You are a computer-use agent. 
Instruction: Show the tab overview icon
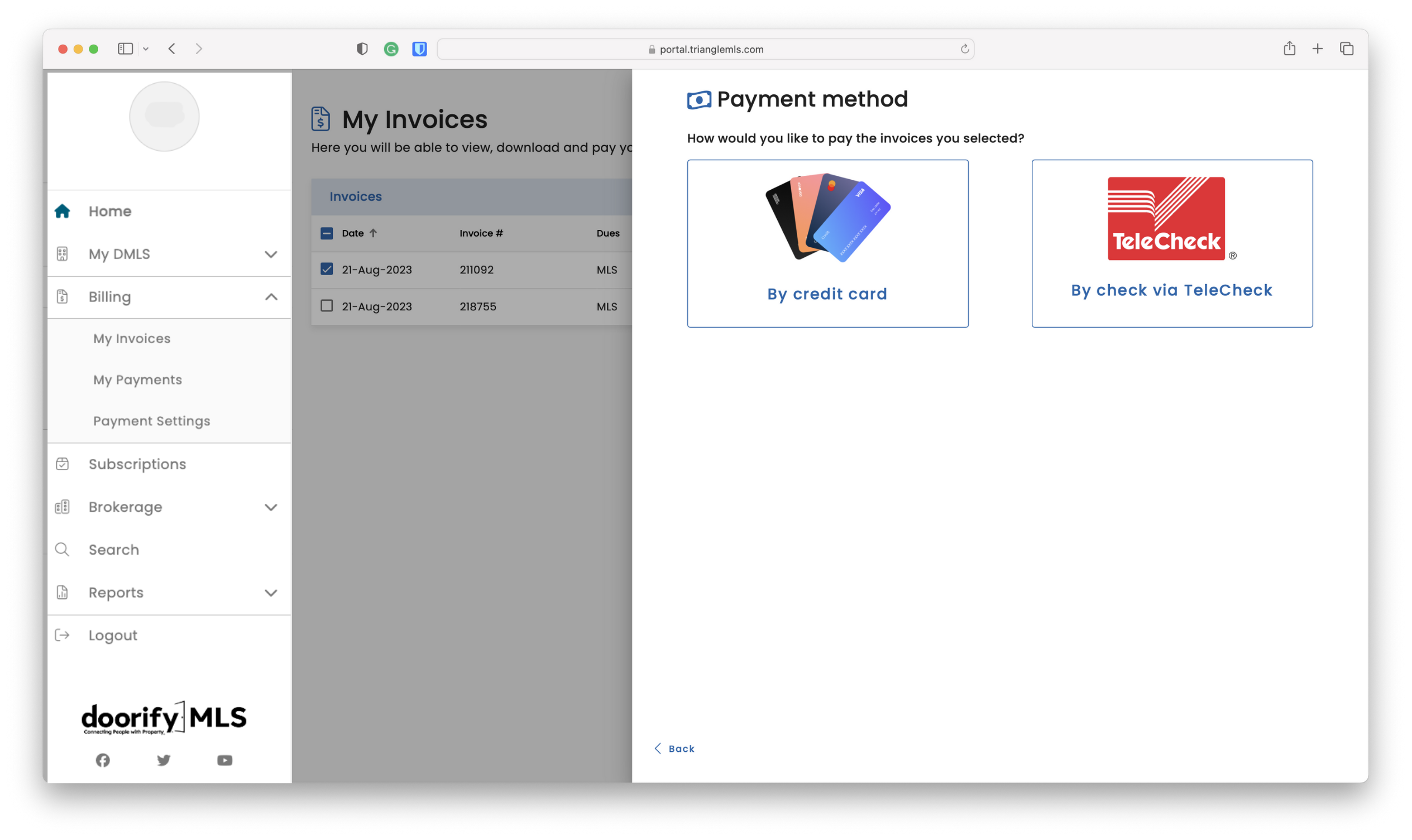(x=1346, y=49)
